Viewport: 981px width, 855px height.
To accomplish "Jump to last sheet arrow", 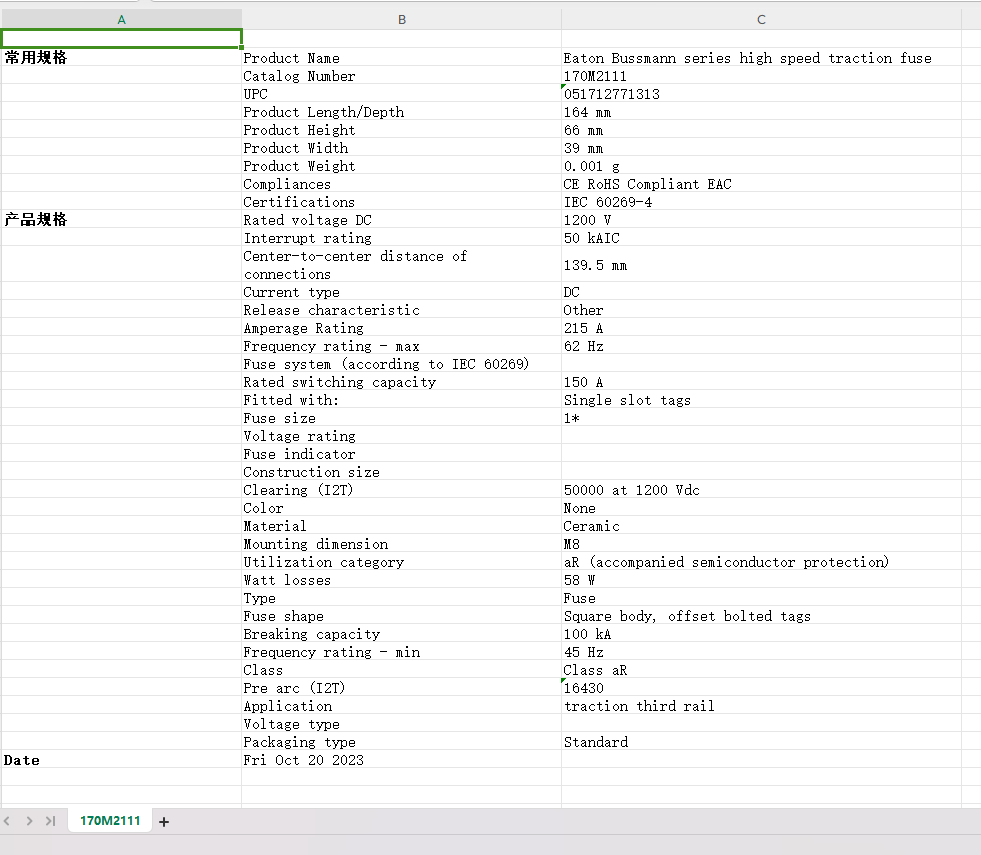I will click(51, 821).
